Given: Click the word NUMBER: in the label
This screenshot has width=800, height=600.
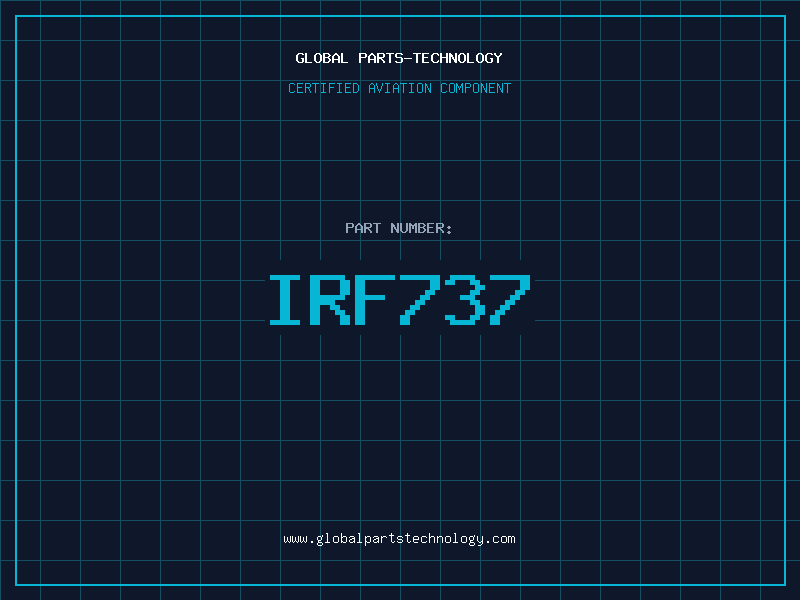Looking at the screenshot, I should (x=421, y=228).
